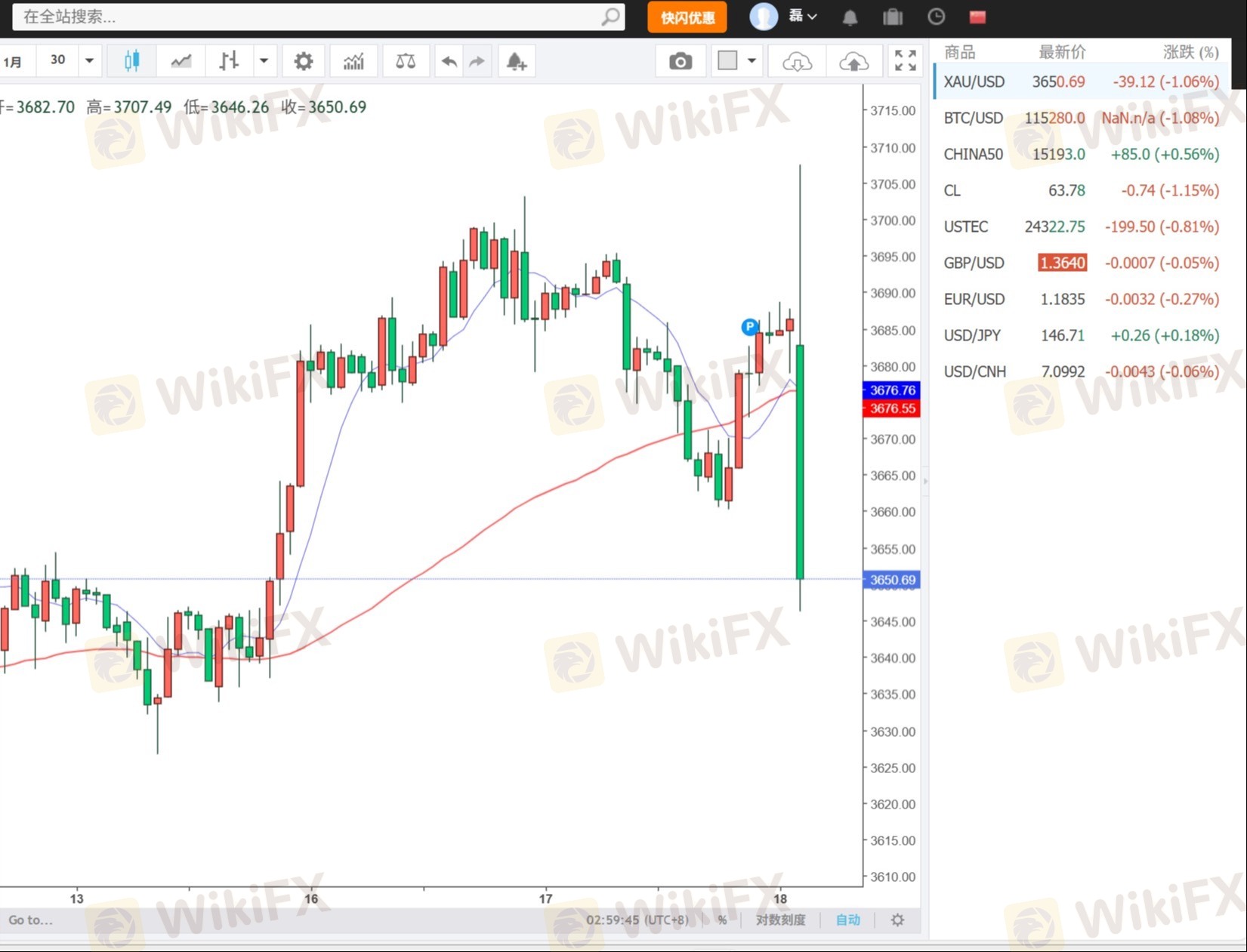
Task: Select USTEC in the watchlist
Action: pyautogui.click(x=1082, y=226)
